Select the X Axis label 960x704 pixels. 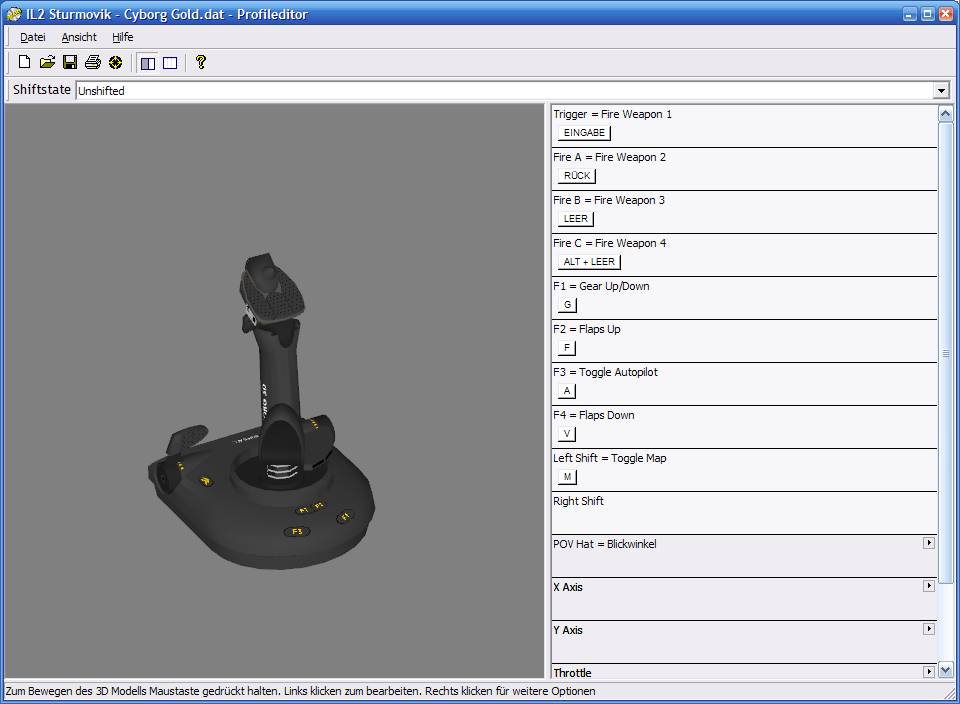(568, 586)
